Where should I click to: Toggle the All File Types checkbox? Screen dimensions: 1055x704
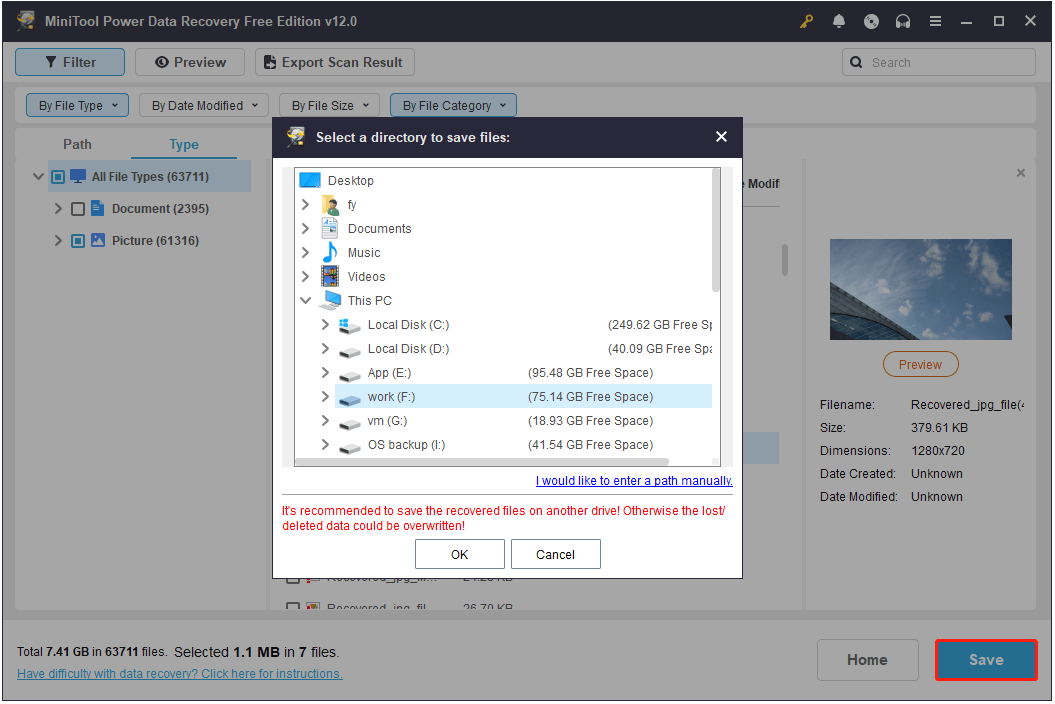(58, 177)
